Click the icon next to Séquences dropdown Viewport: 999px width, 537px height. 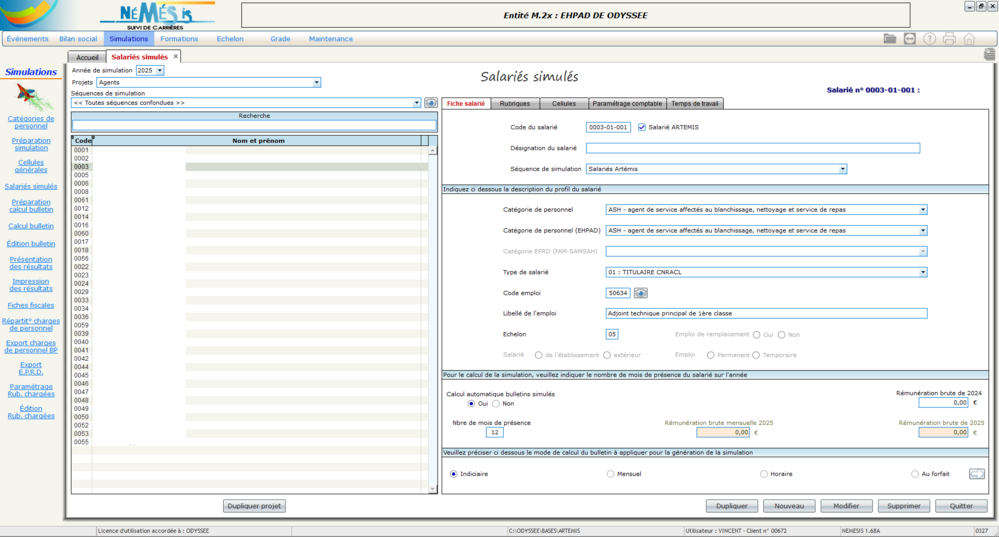(431, 103)
